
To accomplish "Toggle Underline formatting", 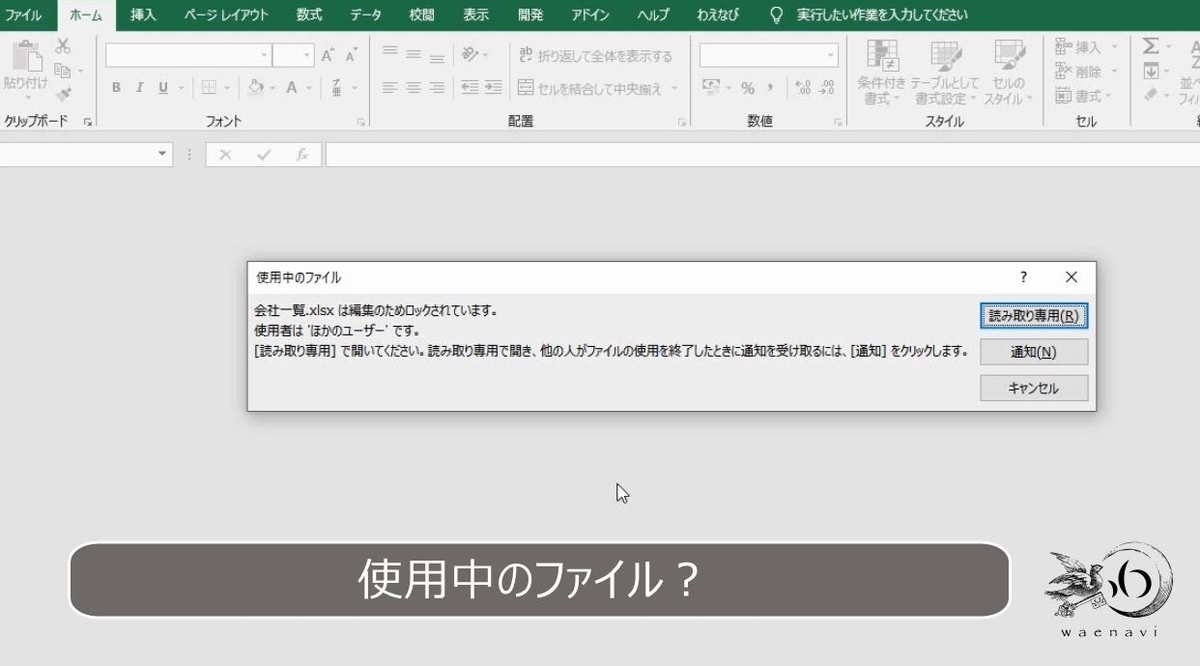I will click(162, 86).
